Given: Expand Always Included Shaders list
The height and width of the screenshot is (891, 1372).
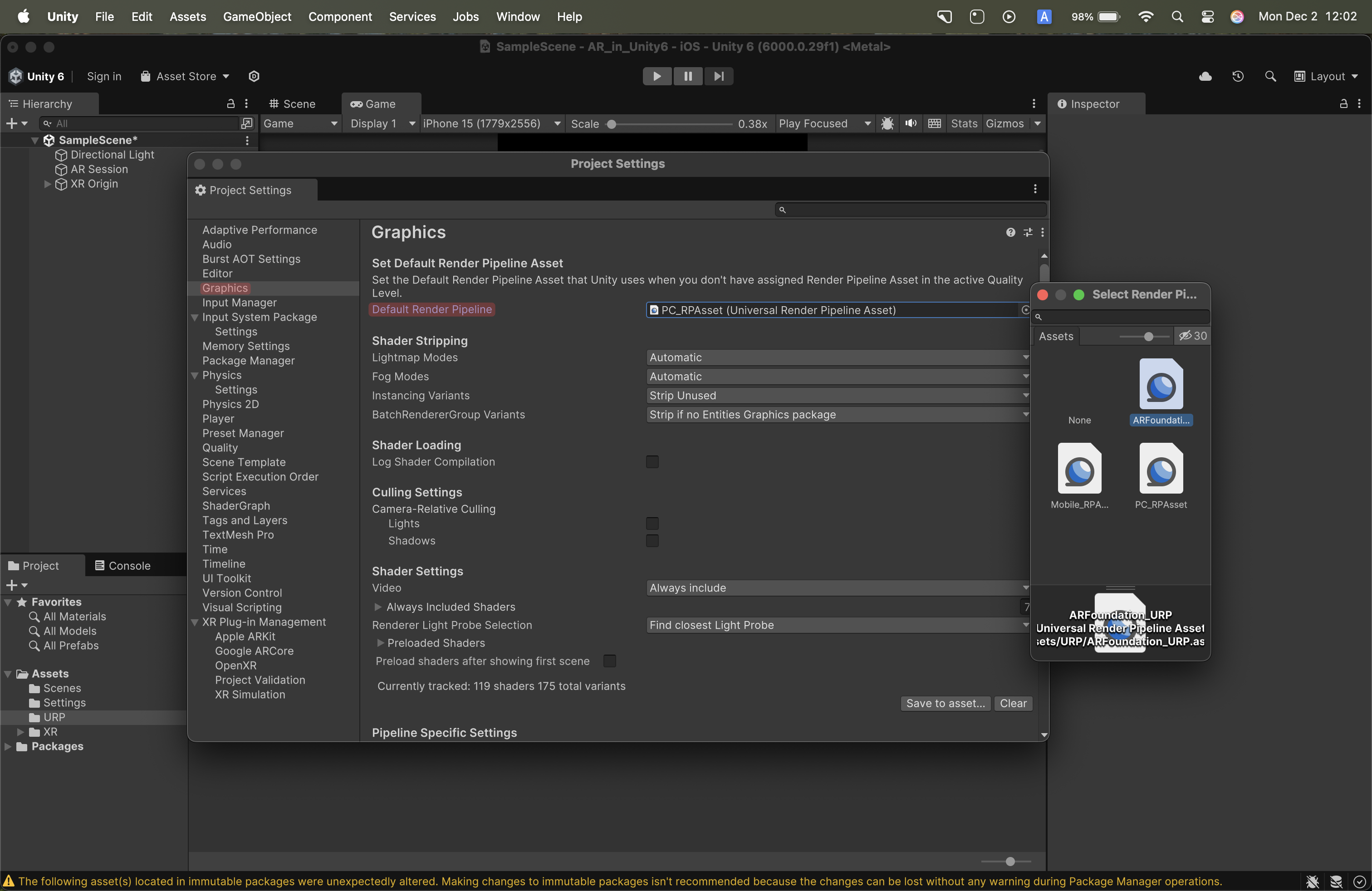Looking at the screenshot, I should 378,607.
